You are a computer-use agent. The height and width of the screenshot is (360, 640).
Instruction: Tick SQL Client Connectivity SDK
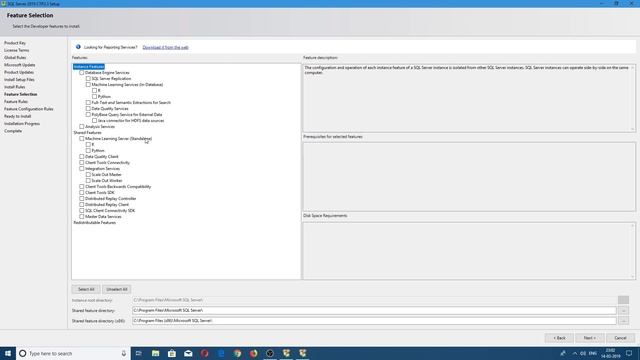[82, 211]
